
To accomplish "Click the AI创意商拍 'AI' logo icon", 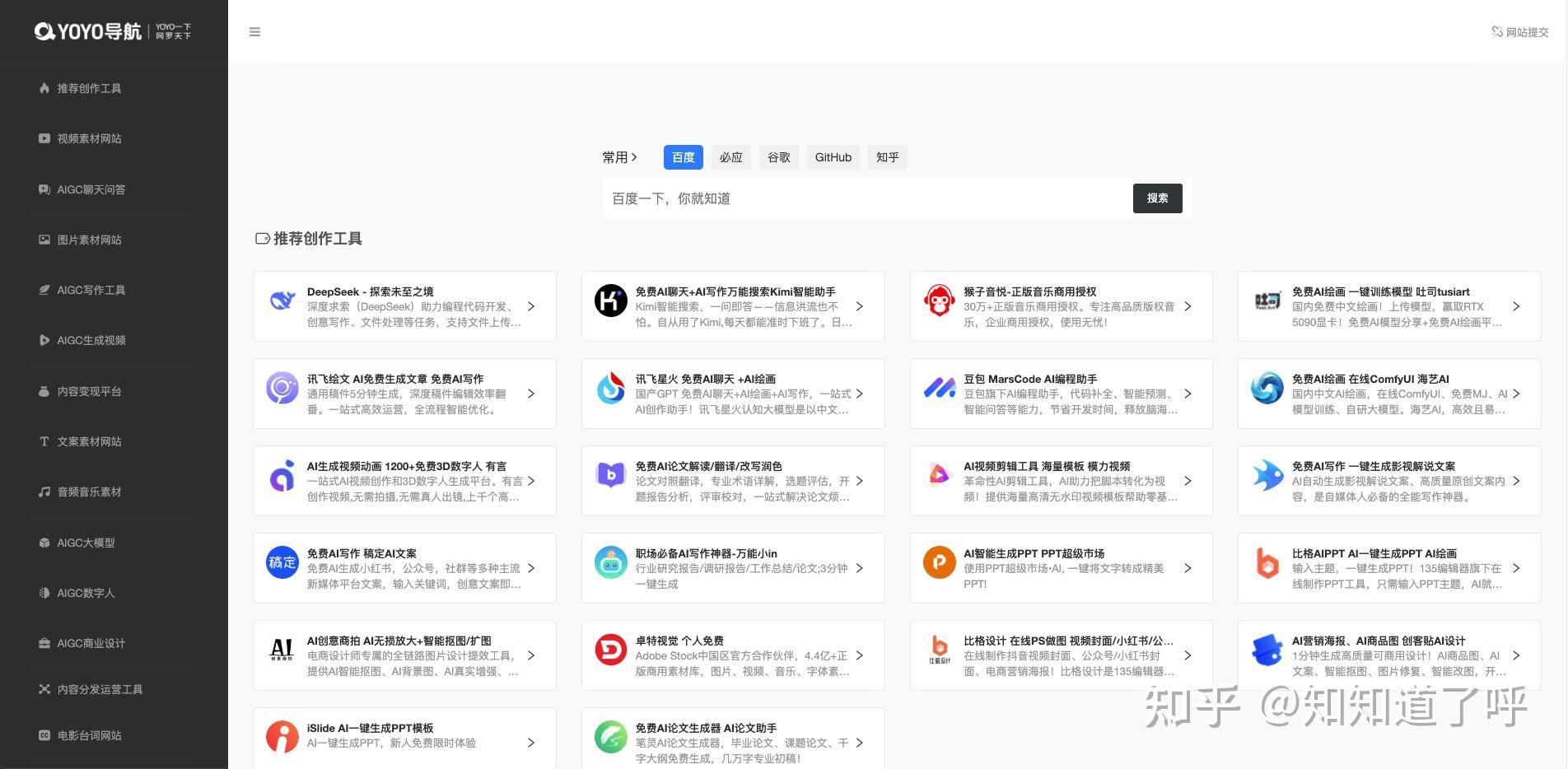I will 282,650.
